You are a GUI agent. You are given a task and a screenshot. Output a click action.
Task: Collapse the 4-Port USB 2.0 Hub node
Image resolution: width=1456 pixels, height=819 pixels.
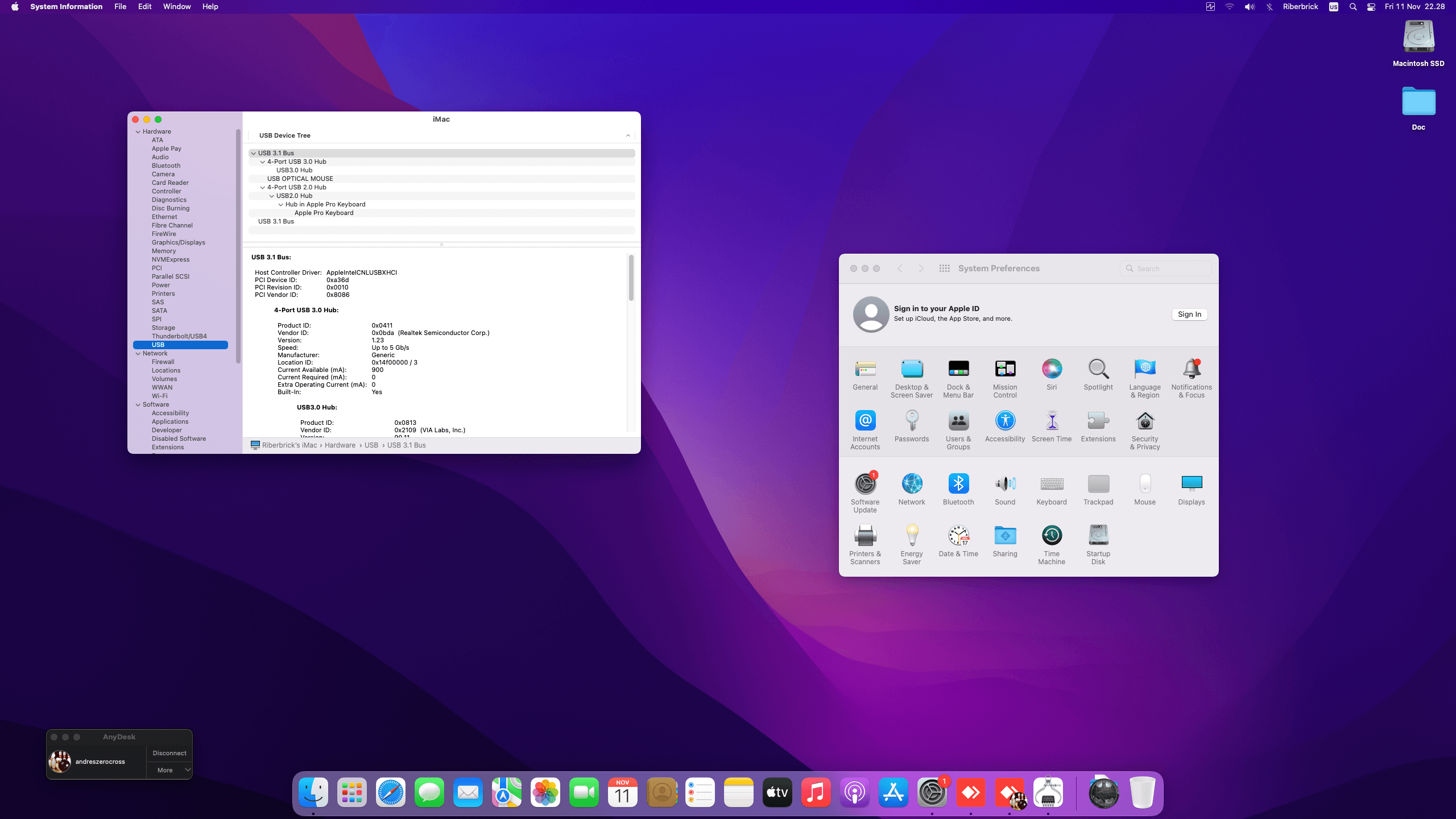coord(263,187)
